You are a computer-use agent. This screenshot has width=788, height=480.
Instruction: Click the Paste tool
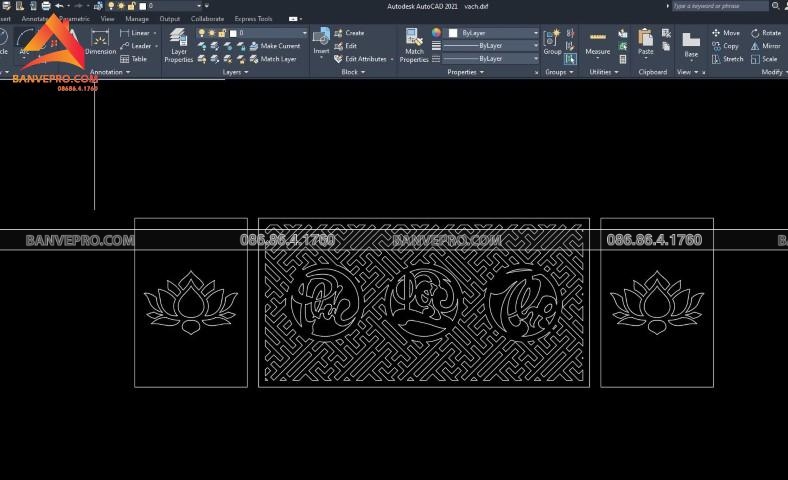pyautogui.click(x=646, y=42)
